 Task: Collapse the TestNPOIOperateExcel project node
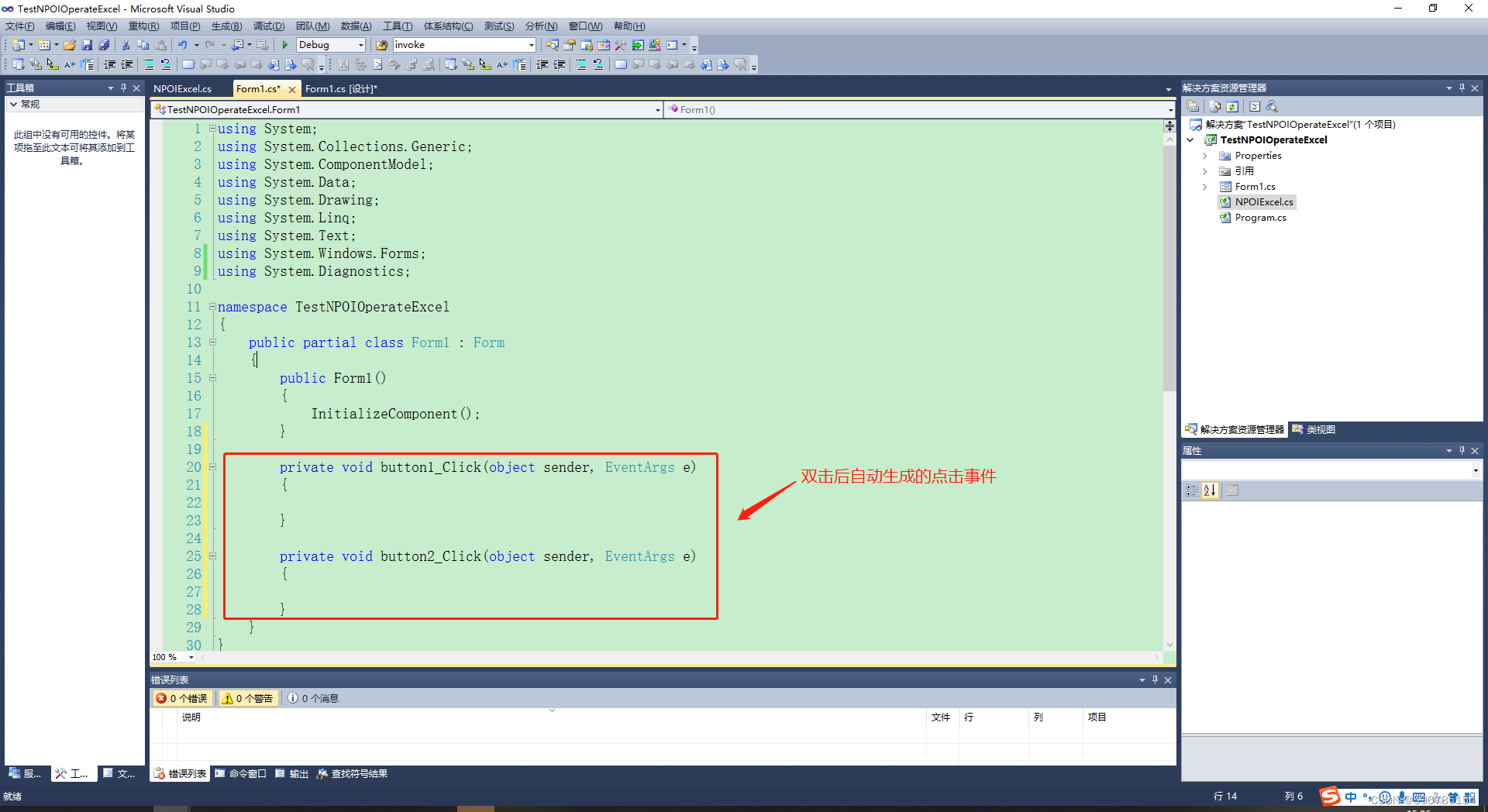pyautogui.click(x=1190, y=140)
